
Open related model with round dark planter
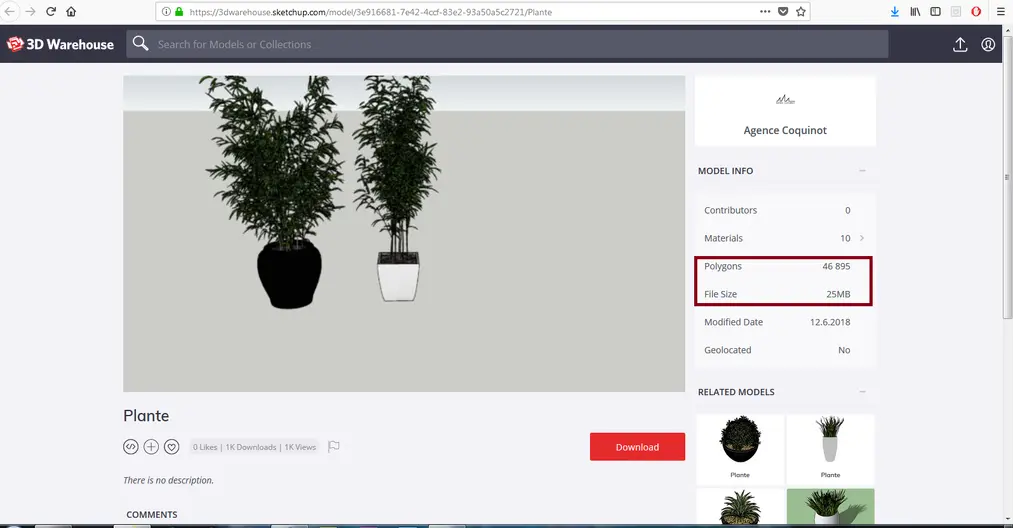click(x=740, y=449)
